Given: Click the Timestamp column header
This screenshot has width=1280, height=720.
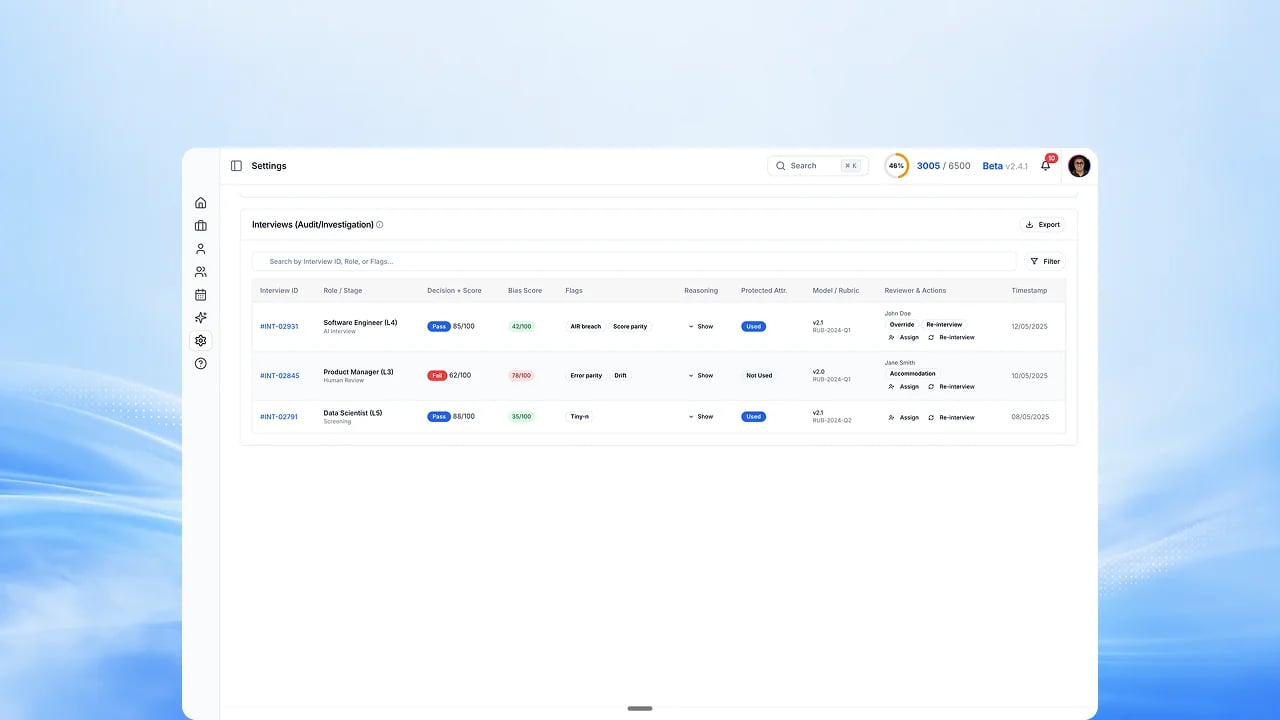Looking at the screenshot, I should [x=1028, y=291].
